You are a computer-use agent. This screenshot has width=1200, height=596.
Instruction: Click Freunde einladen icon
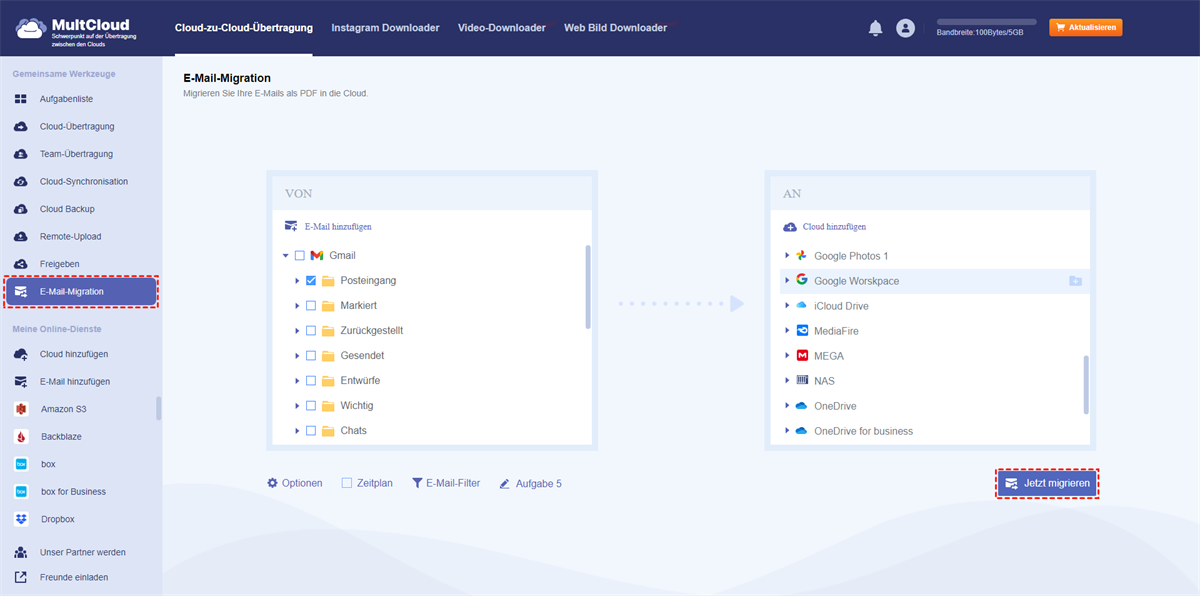pos(20,577)
